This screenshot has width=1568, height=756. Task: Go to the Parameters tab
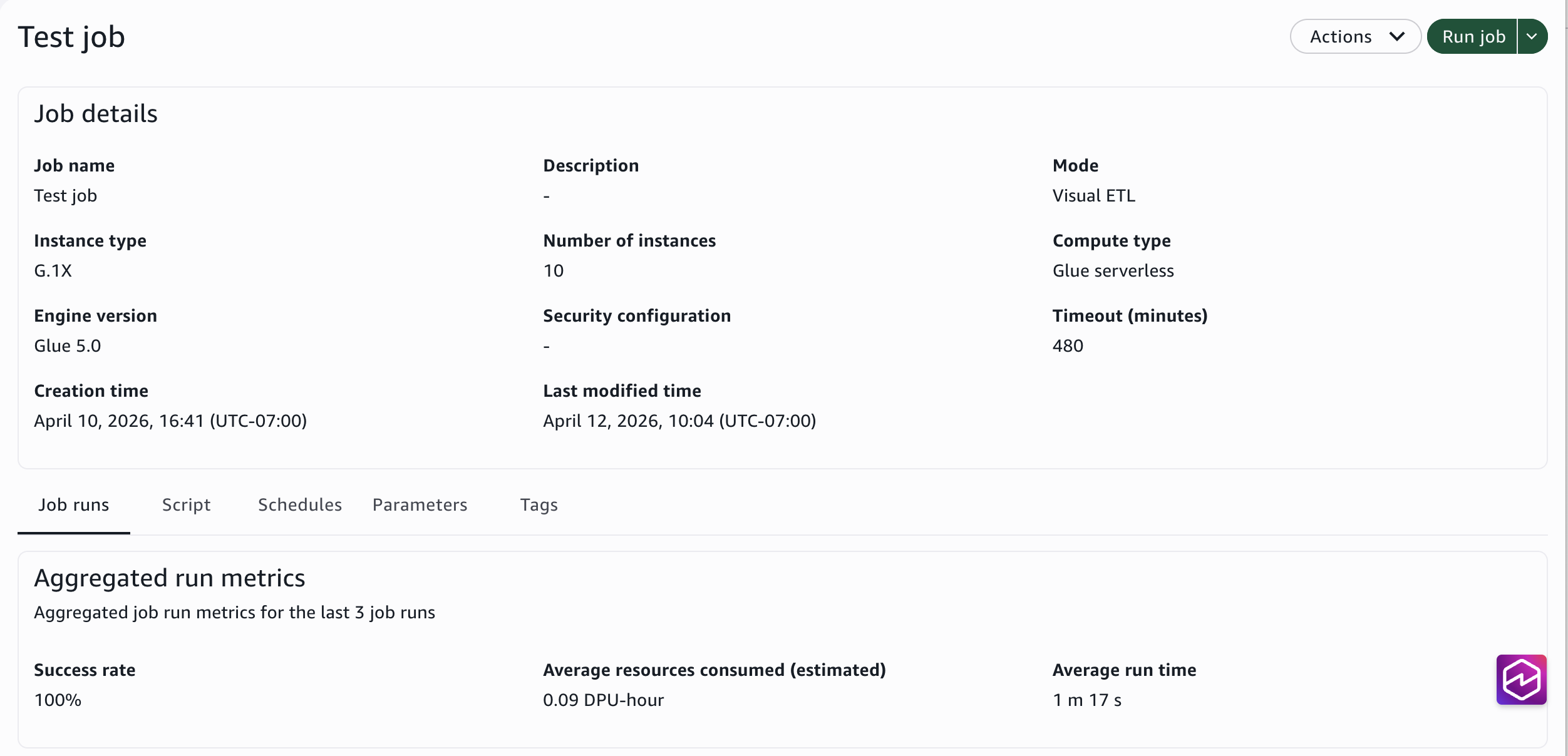[x=420, y=505]
